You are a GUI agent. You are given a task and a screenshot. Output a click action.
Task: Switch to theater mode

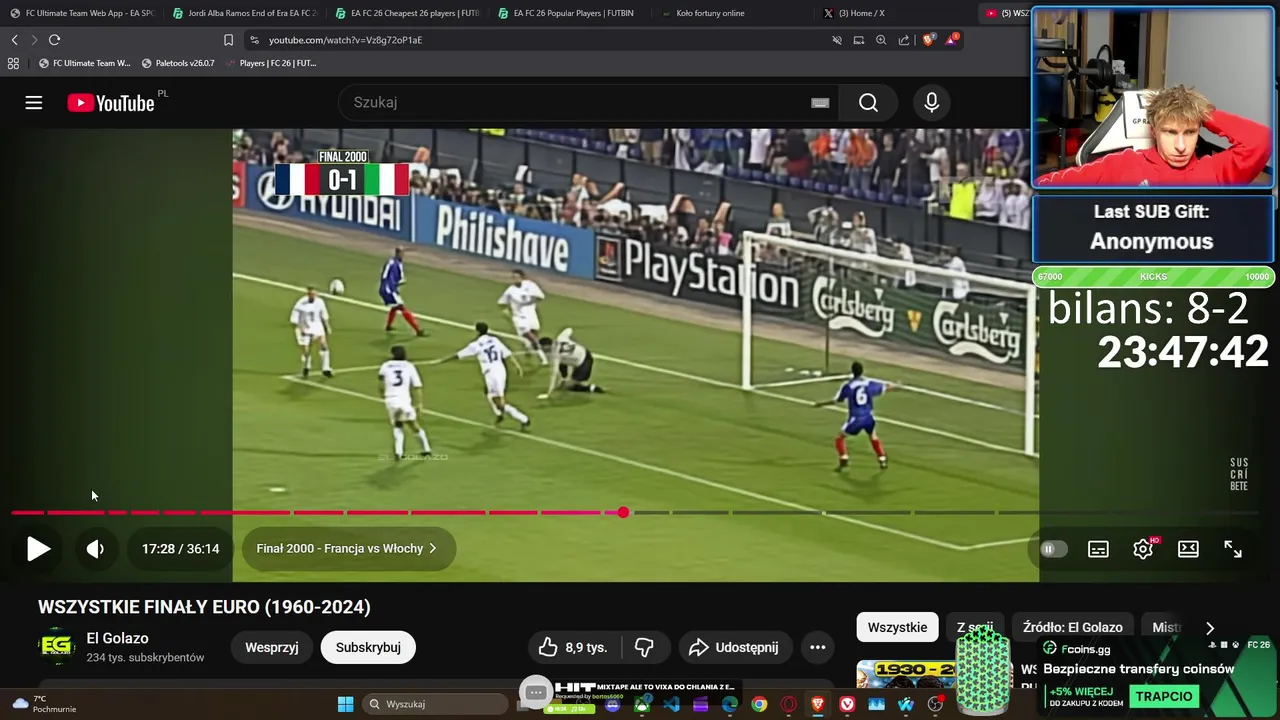click(x=1188, y=549)
